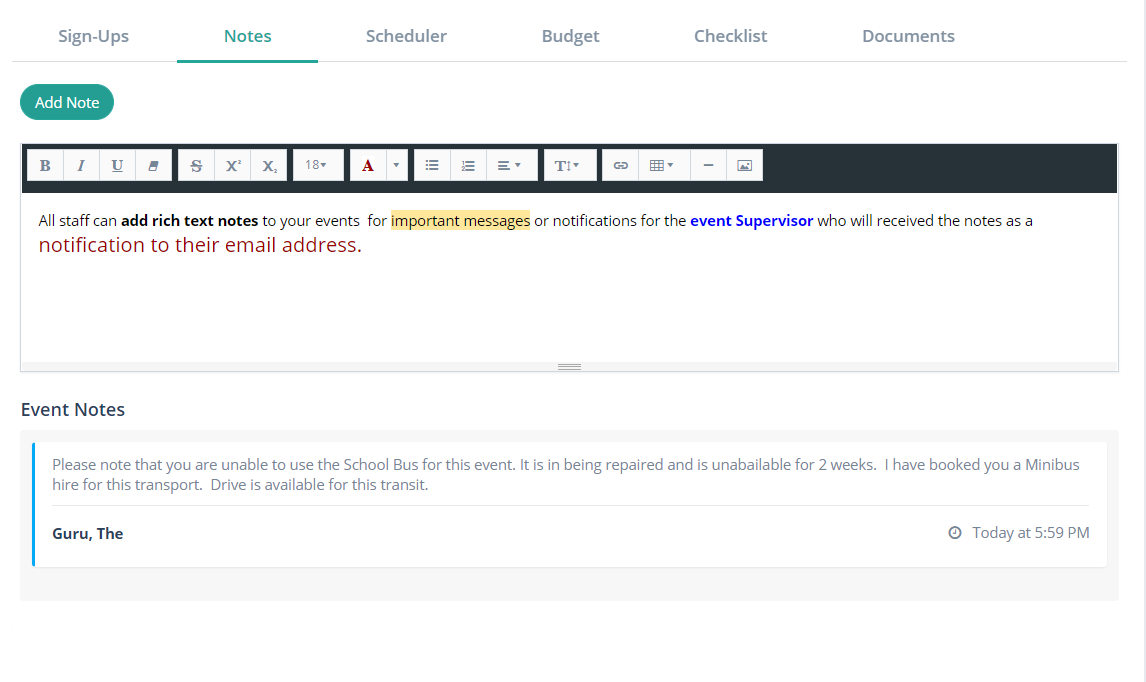Click the note author 'Guru, The'
The image size is (1146, 682).
88,534
